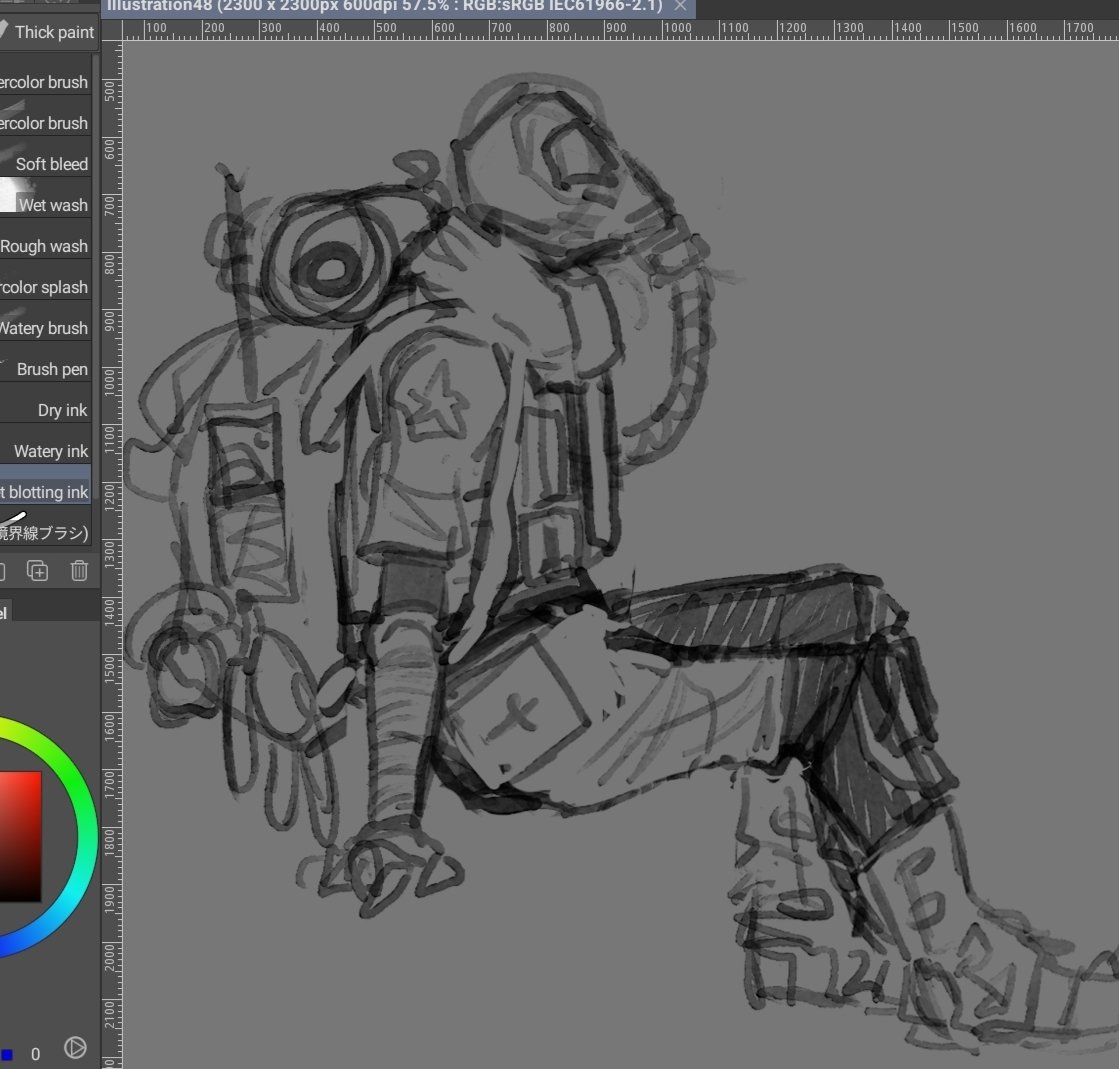Viewport: 1119px width, 1069px height.
Task: Delete the selected sub tool
Action: 79,571
